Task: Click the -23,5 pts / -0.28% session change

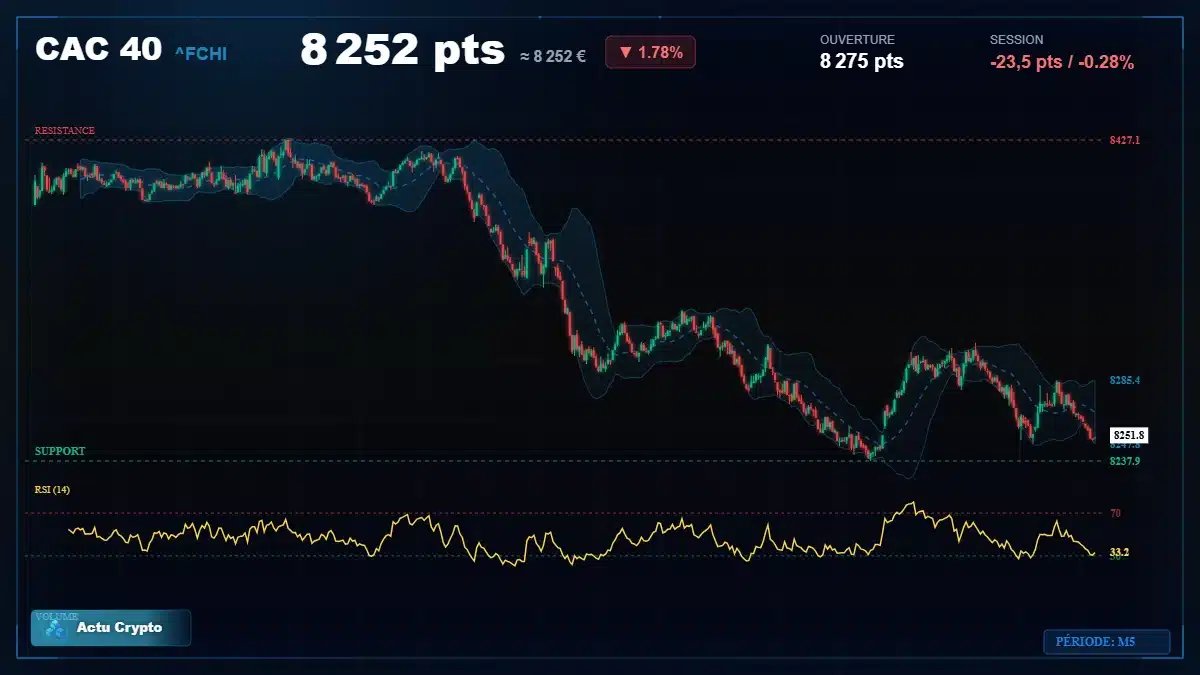Action: point(1062,62)
